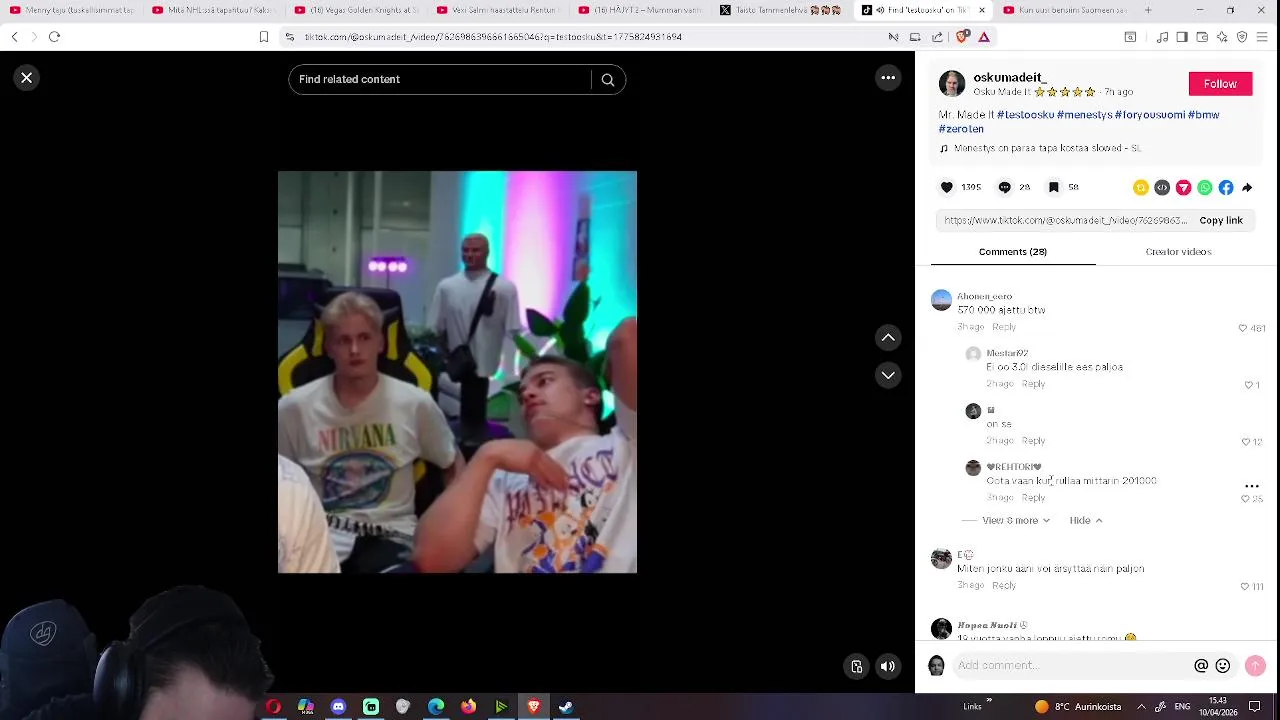
Task: Go to the next video arrow
Action: click(888, 375)
